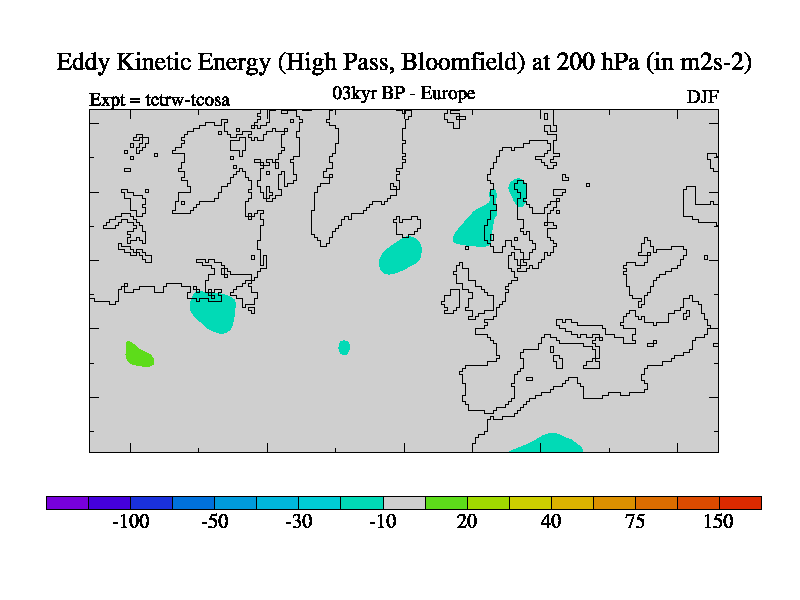
Task: Click the "-50" colorbar label
Action: click(214, 522)
